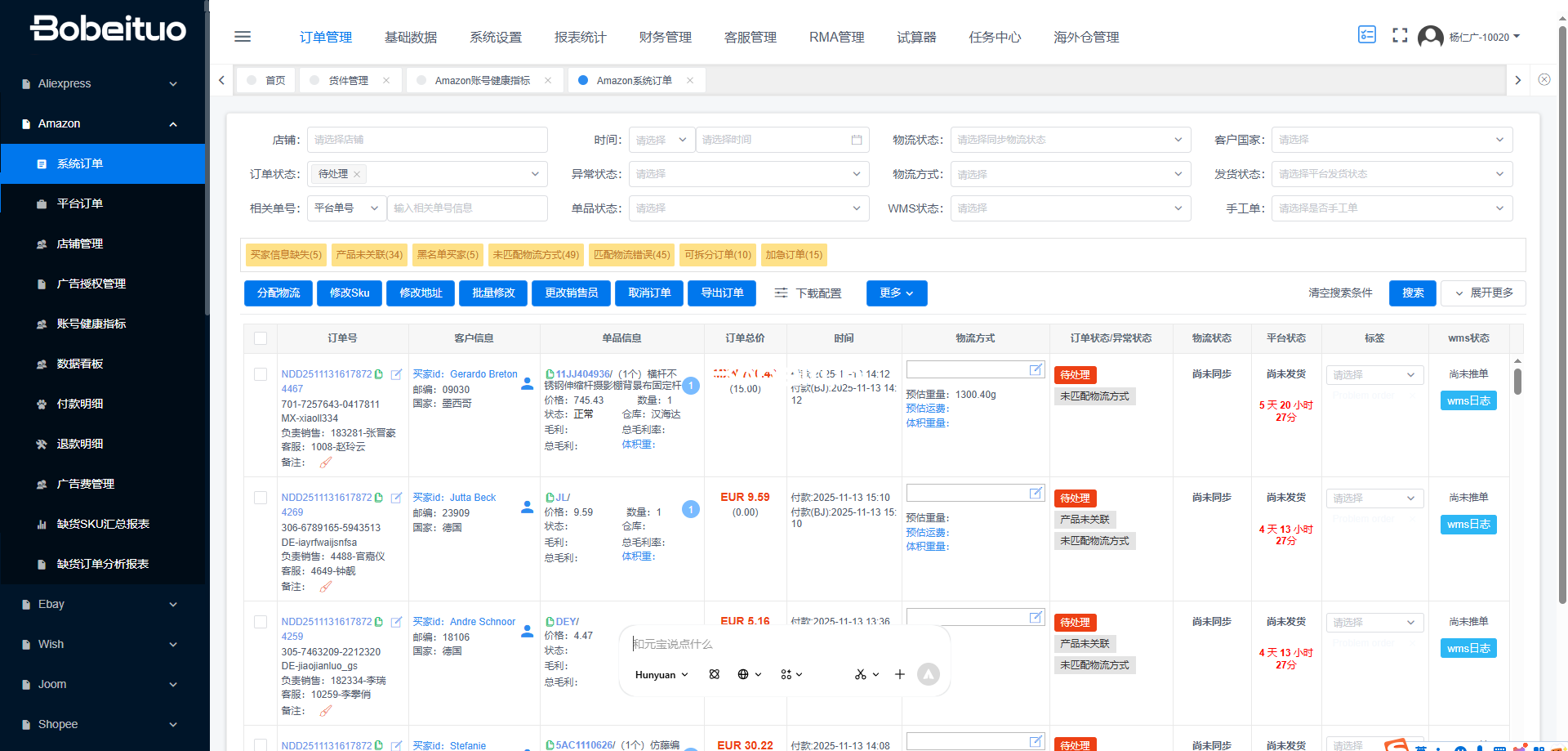
Task: Open buyer Gerardo Breton contact icon
Action: tap(528, 383)
